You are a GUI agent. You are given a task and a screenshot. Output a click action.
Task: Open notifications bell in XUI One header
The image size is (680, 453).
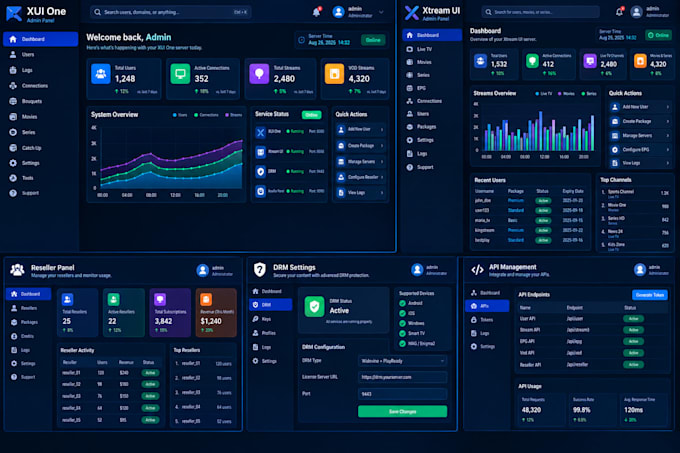click(317, 12)
